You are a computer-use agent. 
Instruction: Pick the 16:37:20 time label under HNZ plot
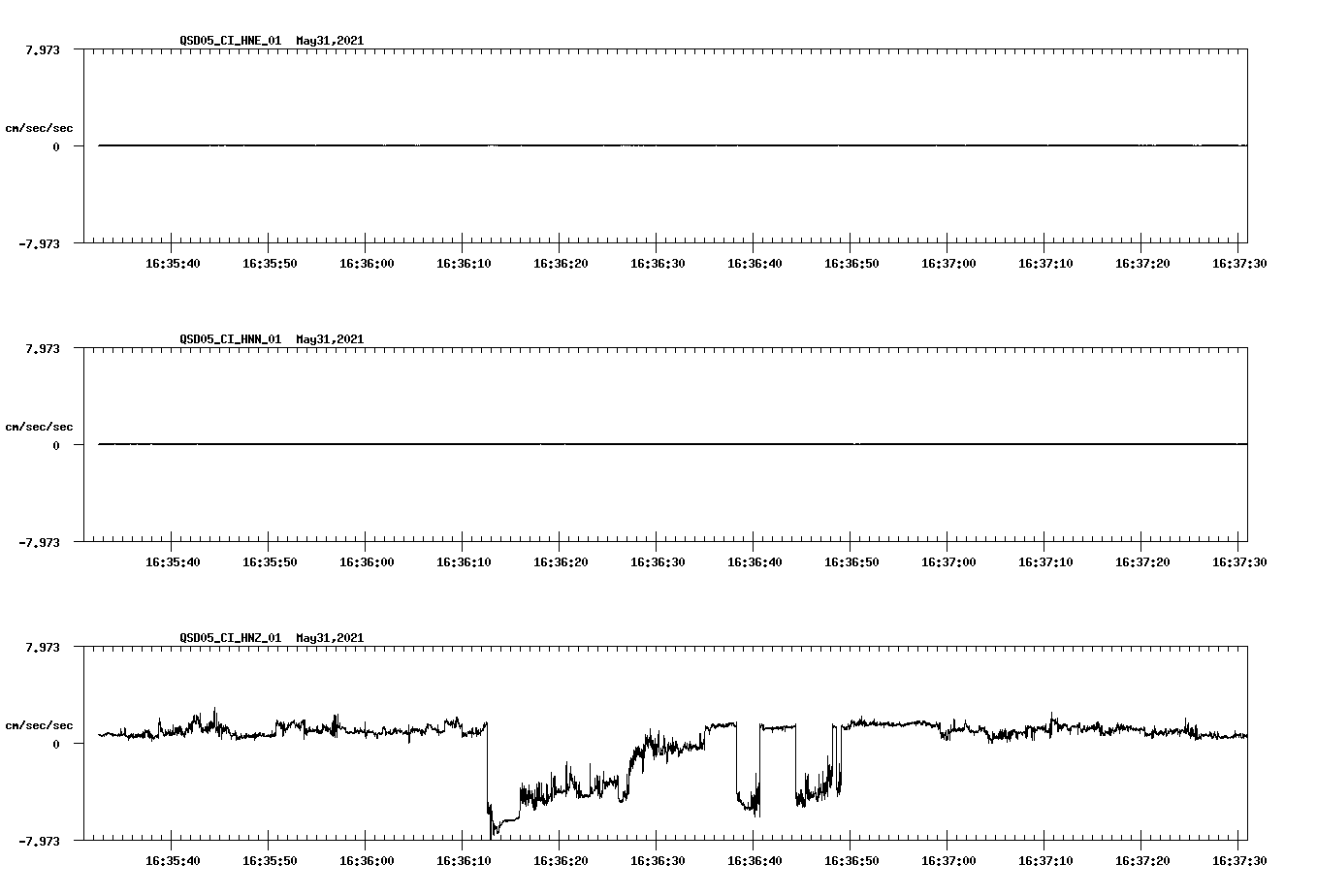coord(1142,861)
